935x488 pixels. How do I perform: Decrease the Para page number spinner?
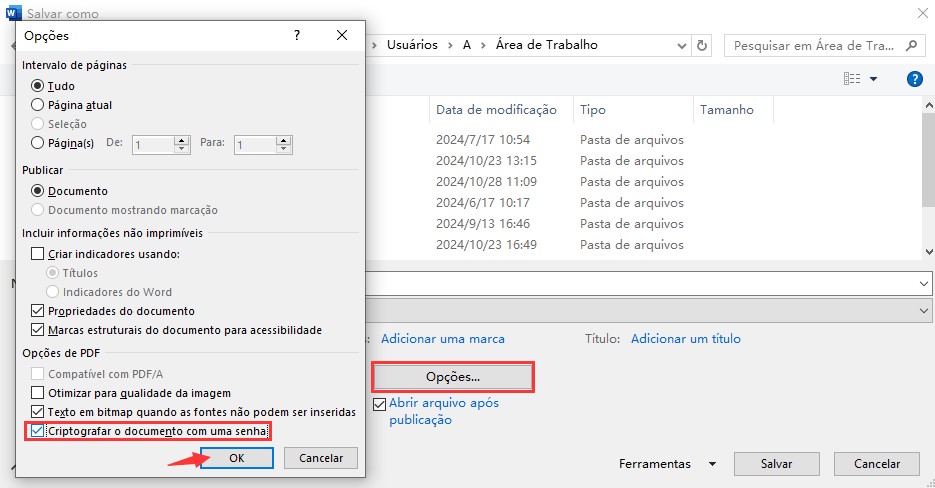[284, 148]
